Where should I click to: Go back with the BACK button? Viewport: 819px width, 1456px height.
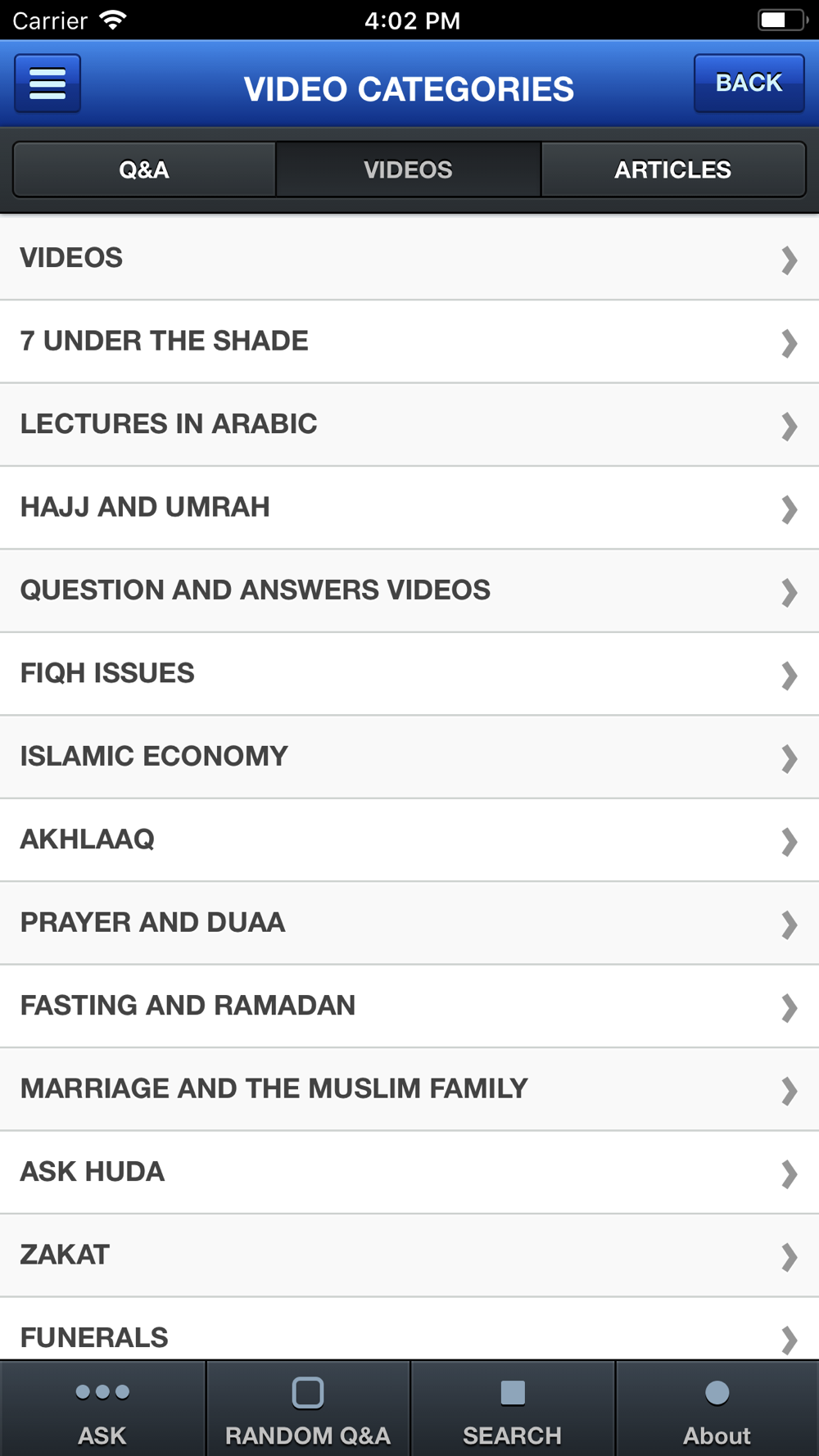tap(749, 83)
